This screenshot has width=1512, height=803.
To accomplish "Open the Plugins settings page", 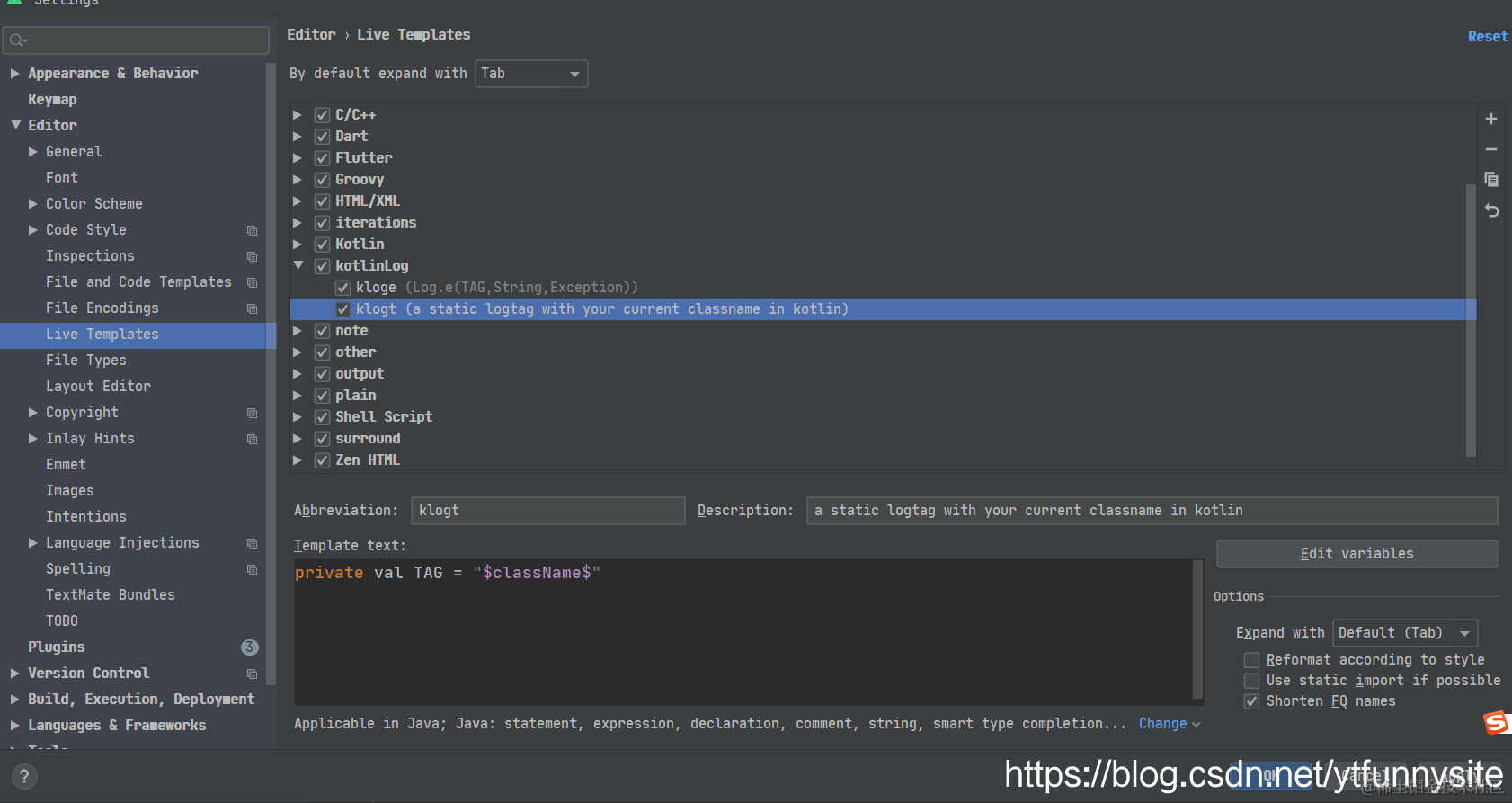I will 56,647.
